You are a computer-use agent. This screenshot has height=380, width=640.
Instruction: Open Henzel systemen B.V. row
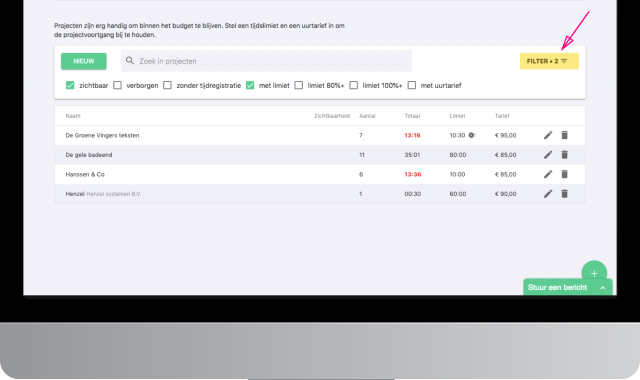(320, 194)
